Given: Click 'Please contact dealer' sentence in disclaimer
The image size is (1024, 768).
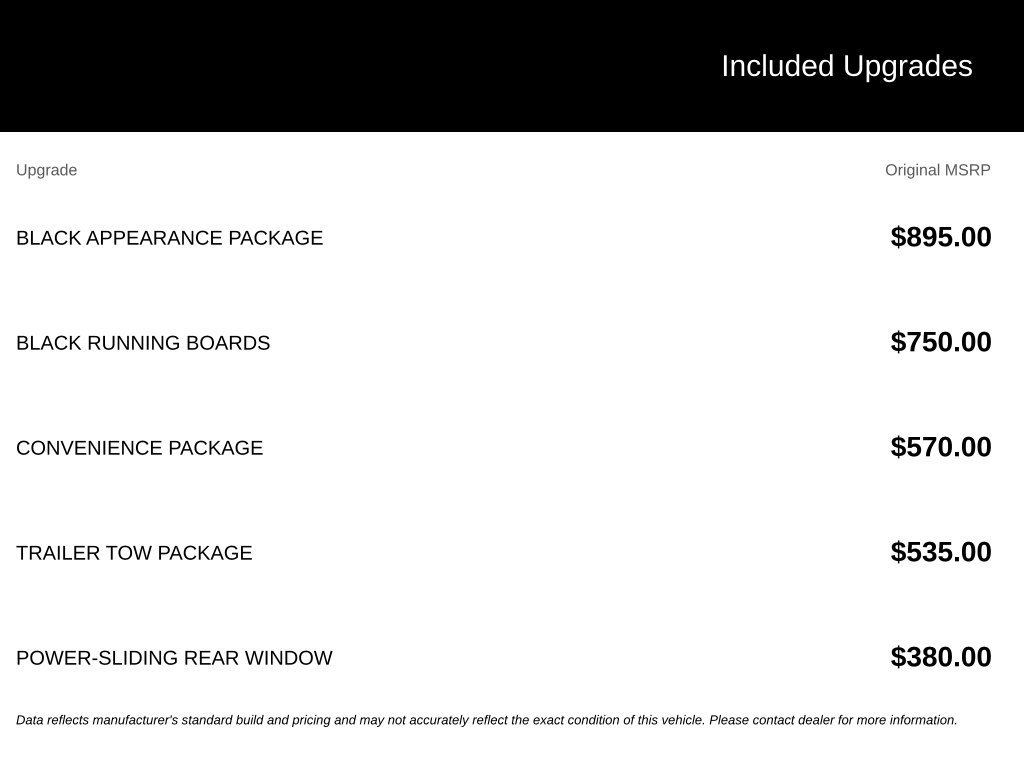Looking at the screenshot, I should pyautogui.click(x=833, y=720).
